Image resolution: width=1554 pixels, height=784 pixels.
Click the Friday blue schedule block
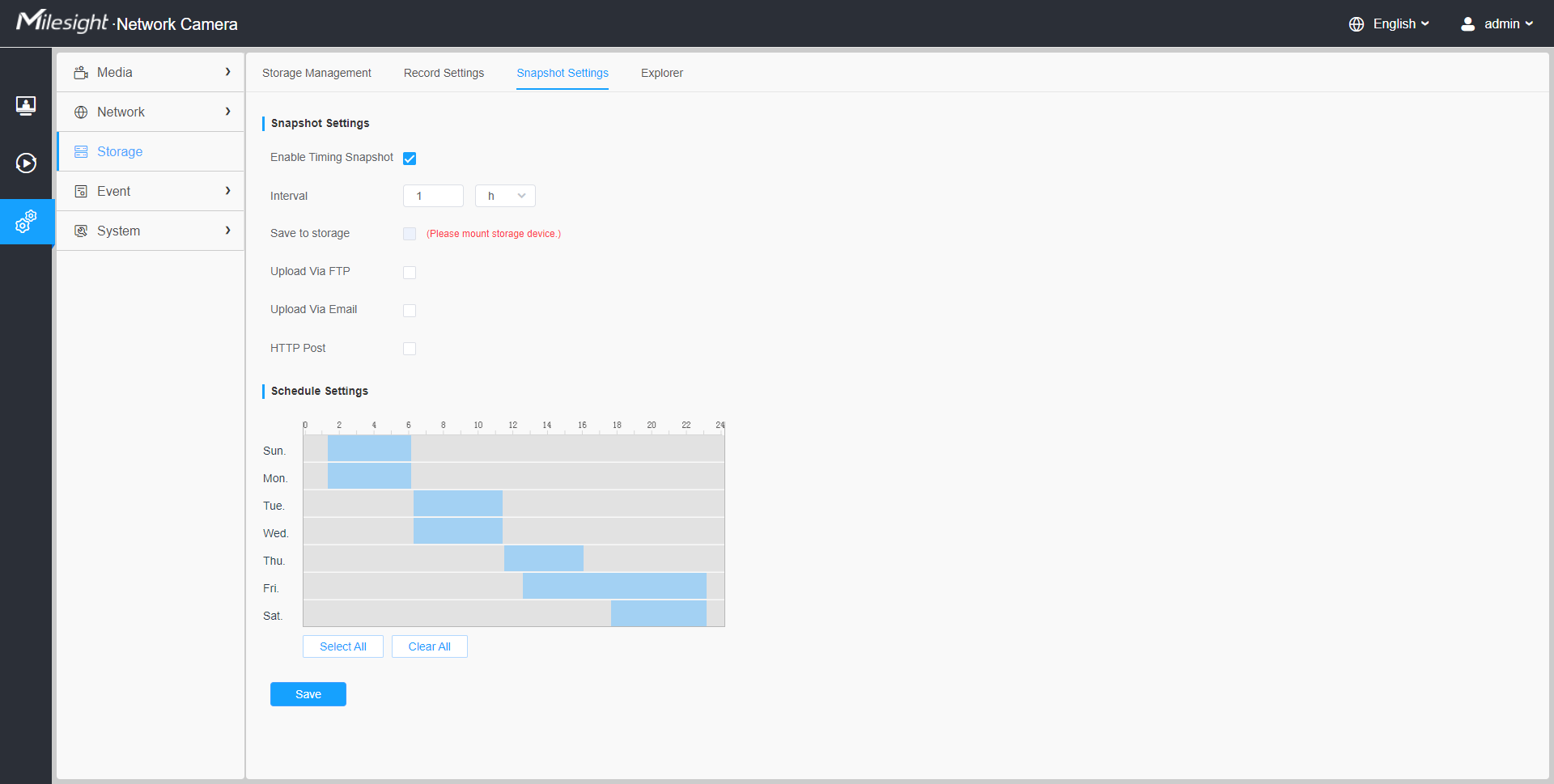(x=614, y=586)
